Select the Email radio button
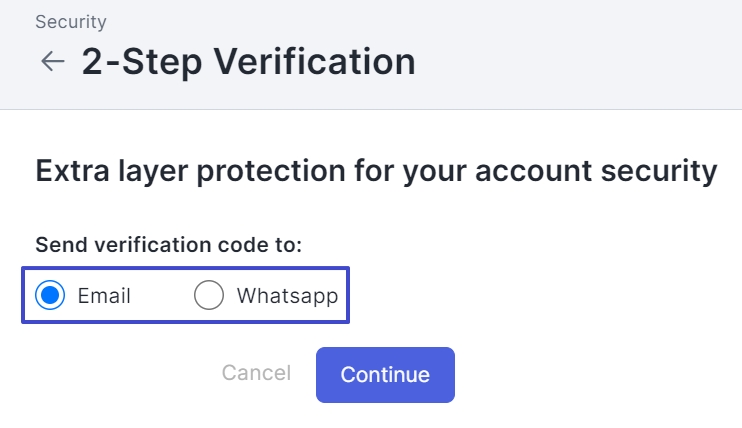 [x=50, y=295]
